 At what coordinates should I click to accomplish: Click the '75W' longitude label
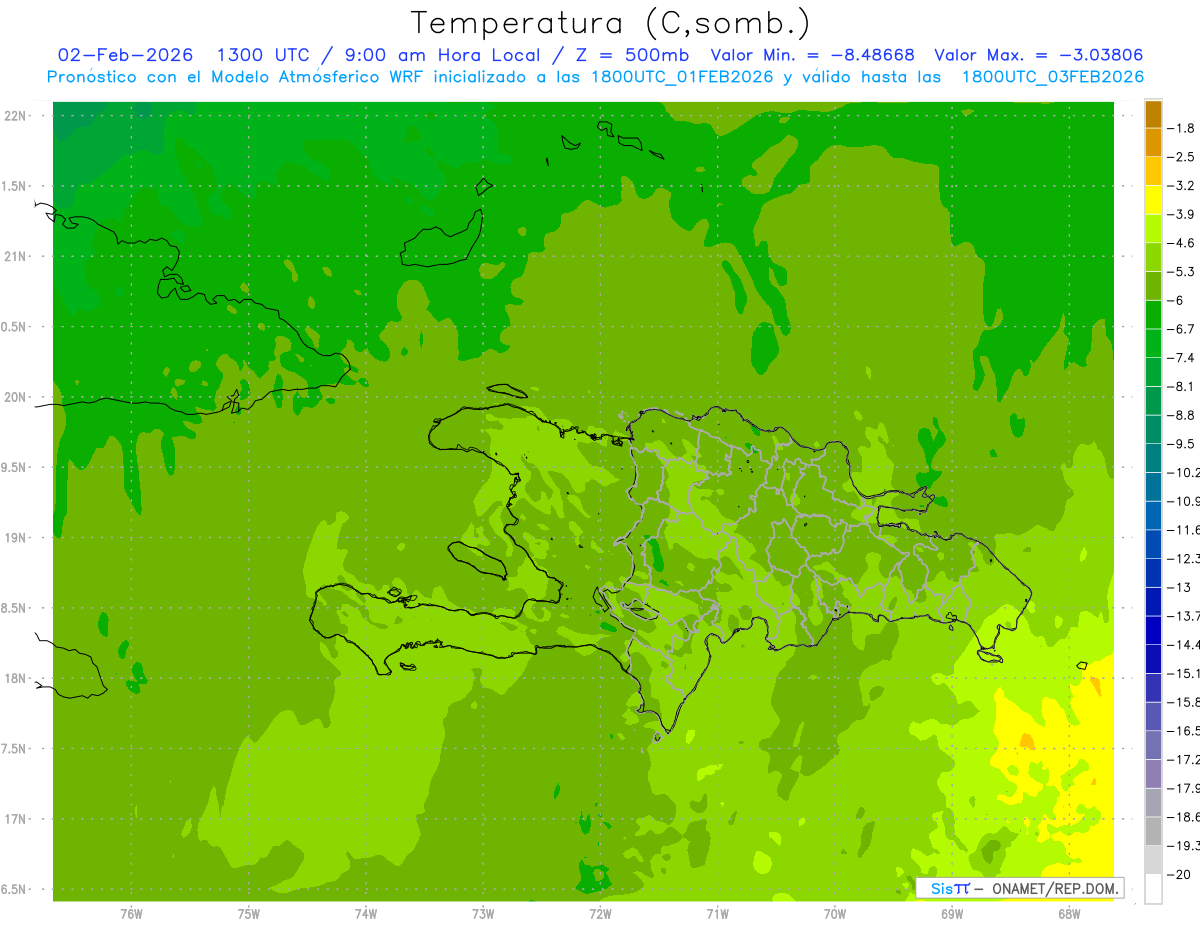click(249, 913)
